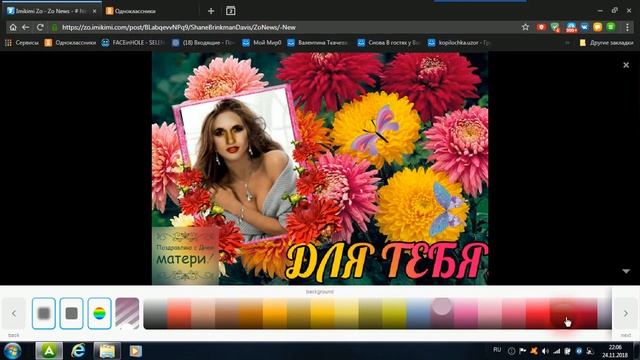The image size is (640, 360).
Task: Open the VK extension icon
Action: click(584, 27)
